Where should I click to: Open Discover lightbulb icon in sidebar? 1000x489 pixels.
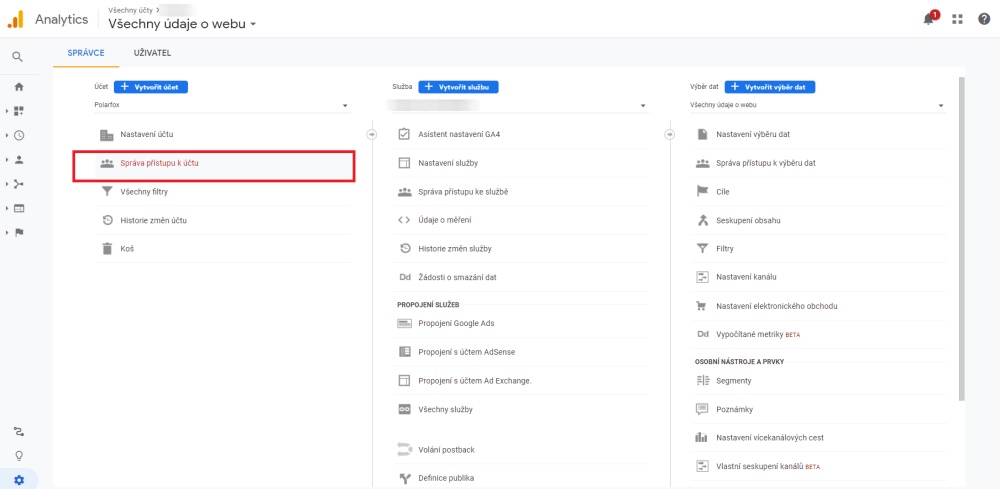click(x=18, y=456)
